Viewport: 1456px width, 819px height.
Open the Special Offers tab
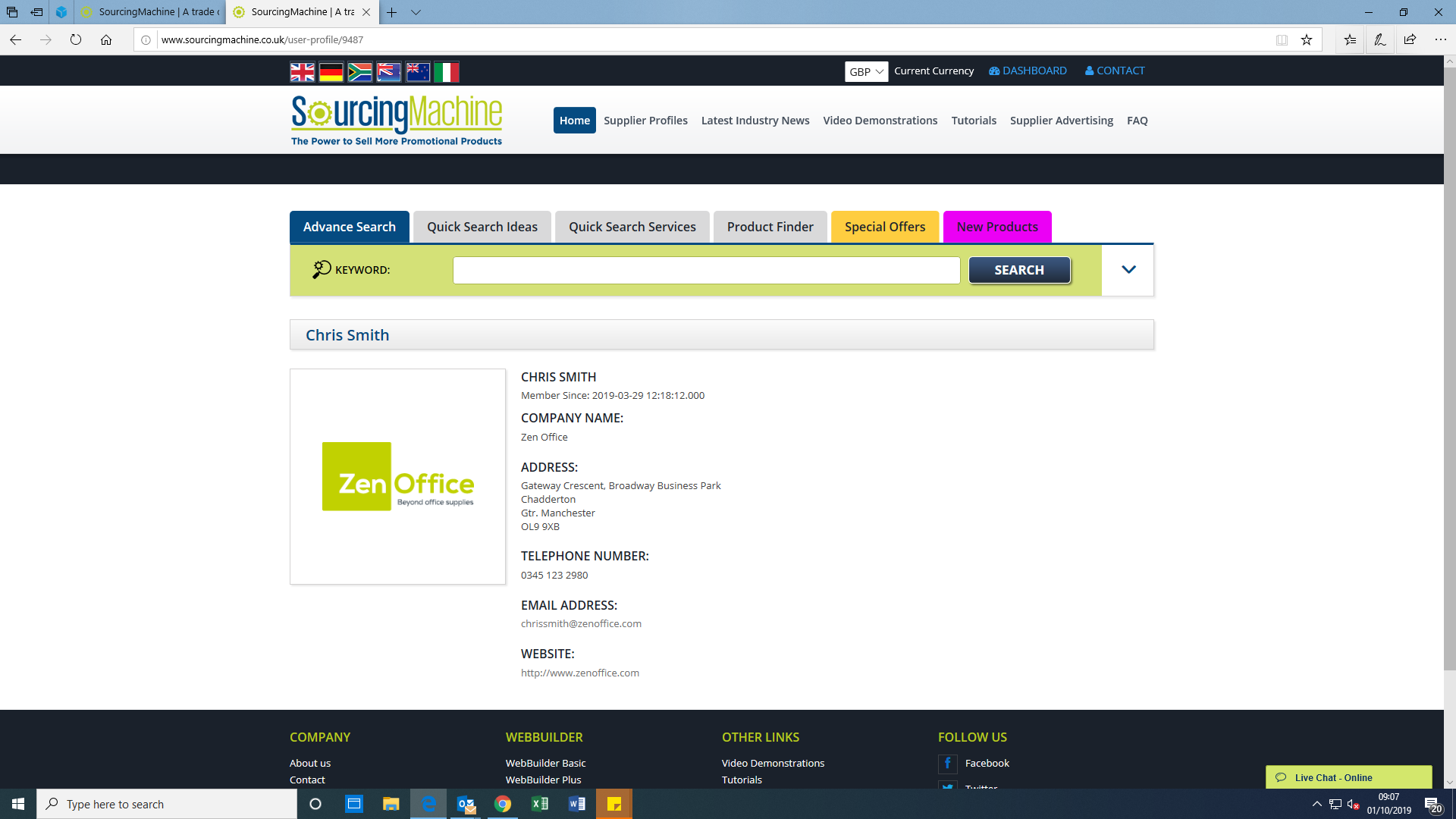[884, 227]
